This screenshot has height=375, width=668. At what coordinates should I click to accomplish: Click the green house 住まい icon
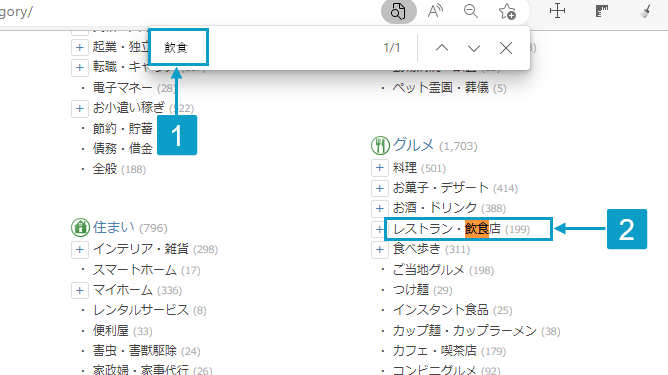point(80,228)
